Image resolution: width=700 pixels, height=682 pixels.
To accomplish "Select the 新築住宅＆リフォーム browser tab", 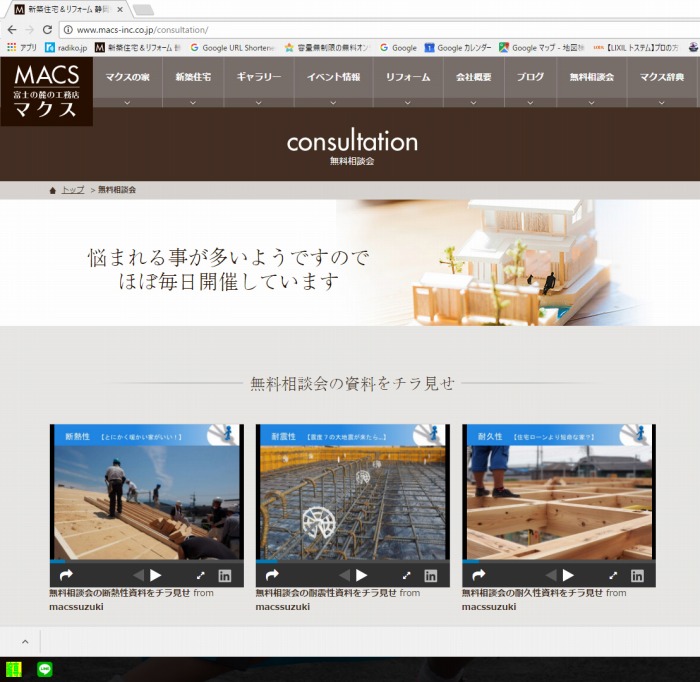I will 67,9.
